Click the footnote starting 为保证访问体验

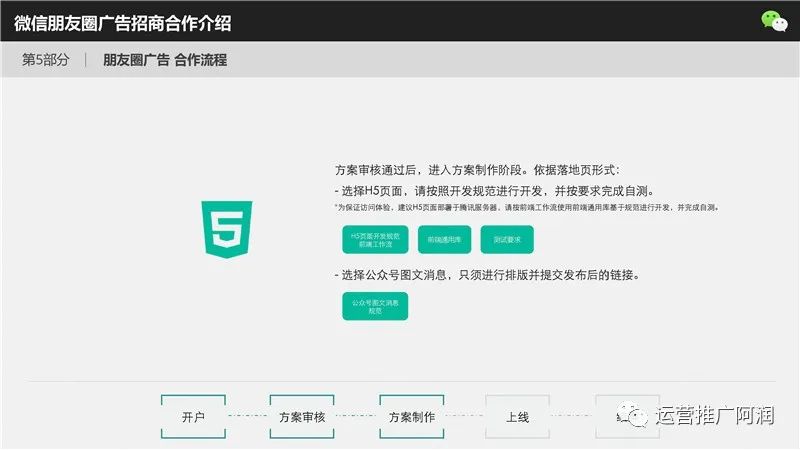point(527,208)
